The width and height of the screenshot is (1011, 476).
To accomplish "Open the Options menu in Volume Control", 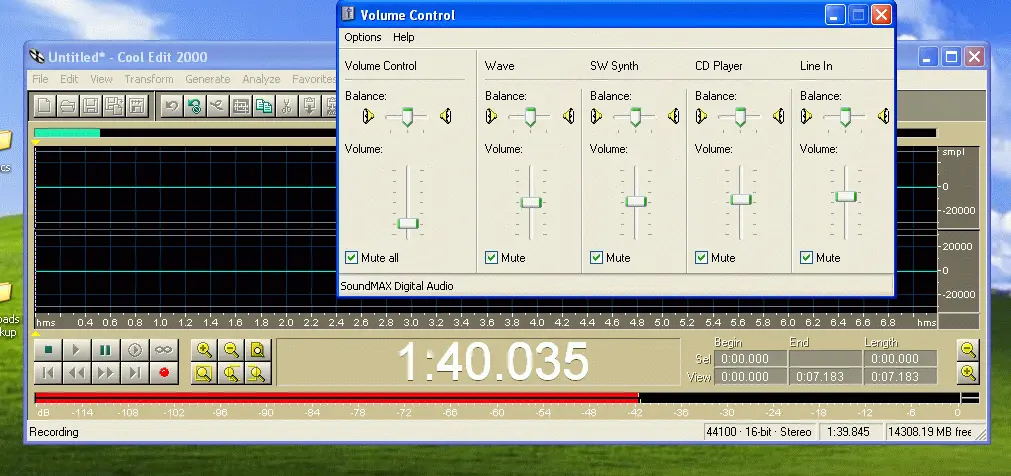I will tap(363, 37).
